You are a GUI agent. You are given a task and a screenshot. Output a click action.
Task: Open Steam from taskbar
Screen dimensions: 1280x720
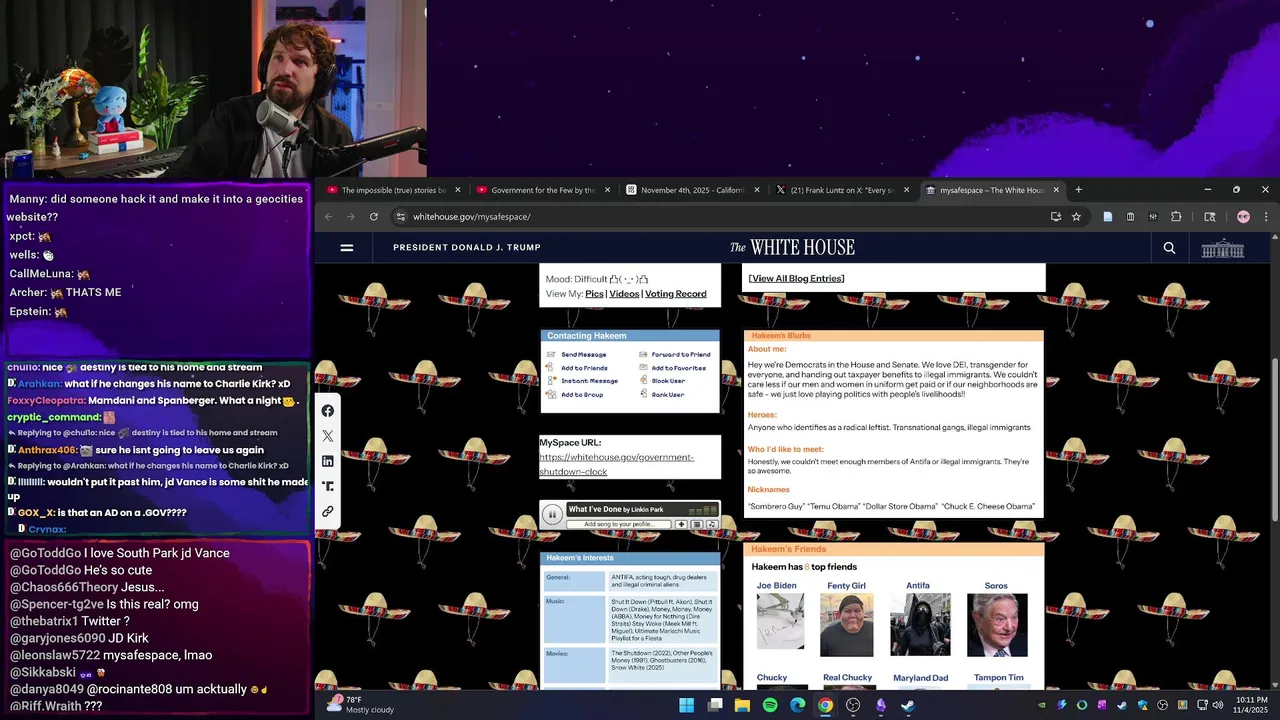[x=907, y=705]
